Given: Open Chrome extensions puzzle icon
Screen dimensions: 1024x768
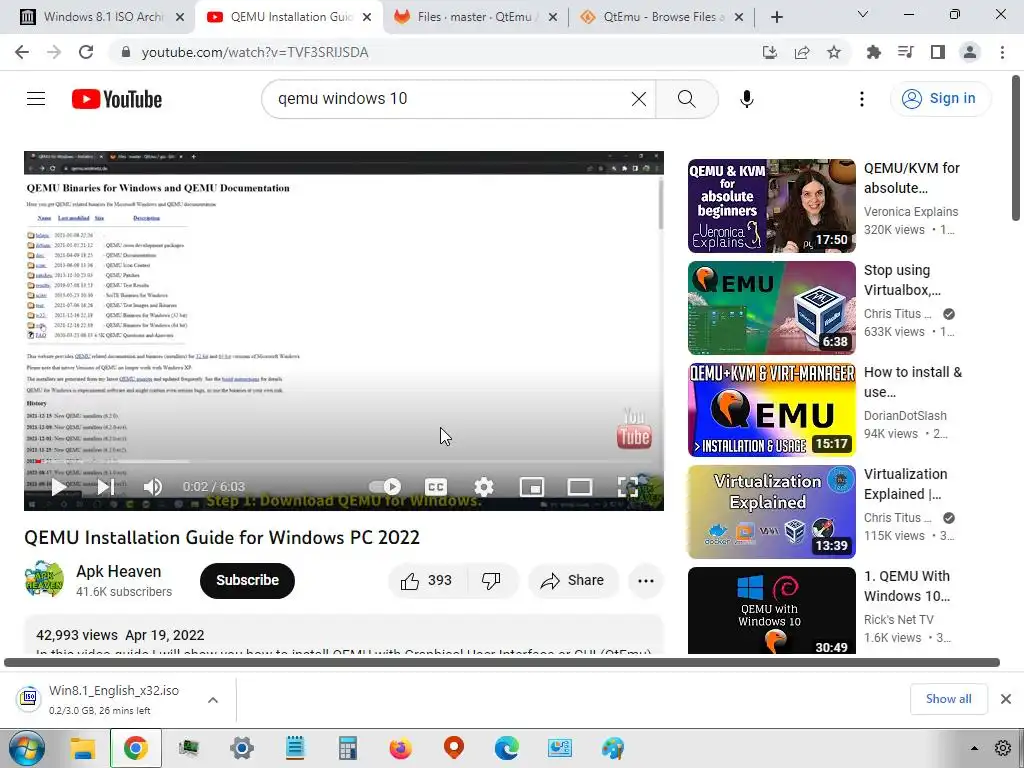Looking at the screenshot, I should pos(873,52).
